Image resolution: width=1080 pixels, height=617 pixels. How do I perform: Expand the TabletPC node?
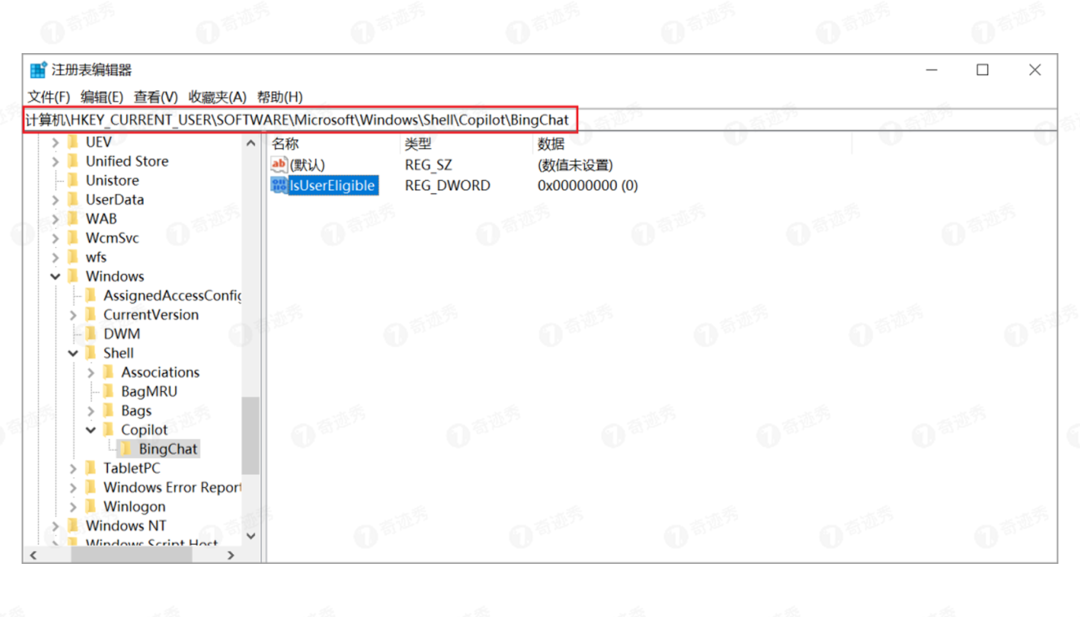[x=74, y=469]
